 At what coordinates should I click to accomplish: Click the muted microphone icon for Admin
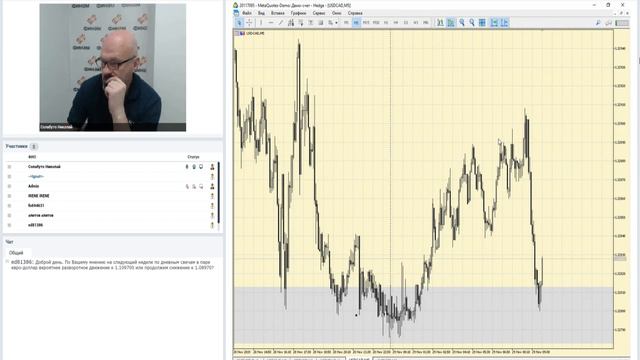pyautogui.click(x=187, y=186)
